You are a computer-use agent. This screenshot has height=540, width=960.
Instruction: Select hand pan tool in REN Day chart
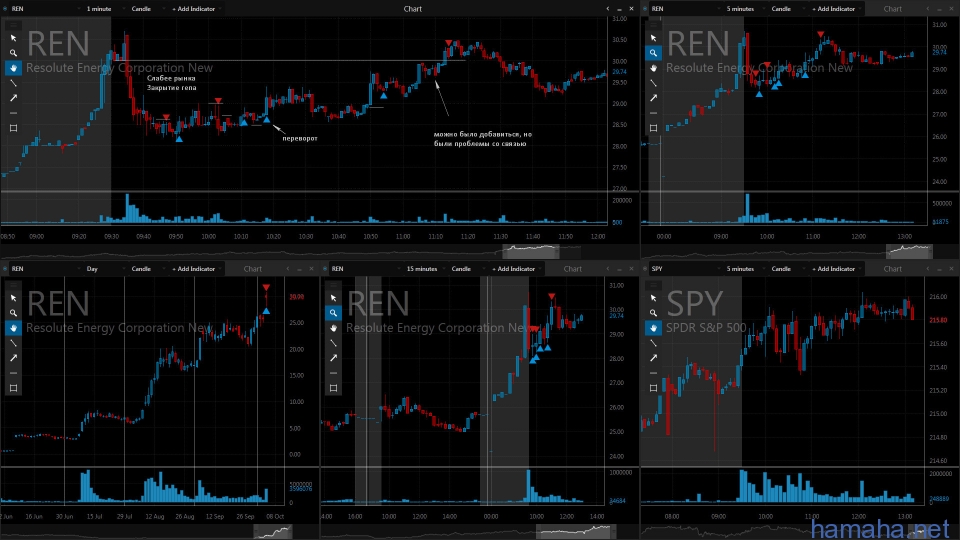pyautogui.click(x=13, y=328)
